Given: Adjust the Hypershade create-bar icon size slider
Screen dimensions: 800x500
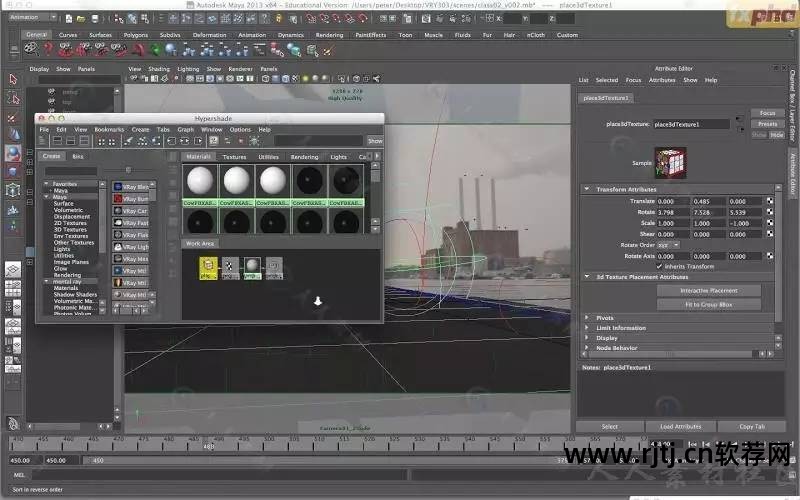Looking at the screenshot, I should tap(128, 170).
